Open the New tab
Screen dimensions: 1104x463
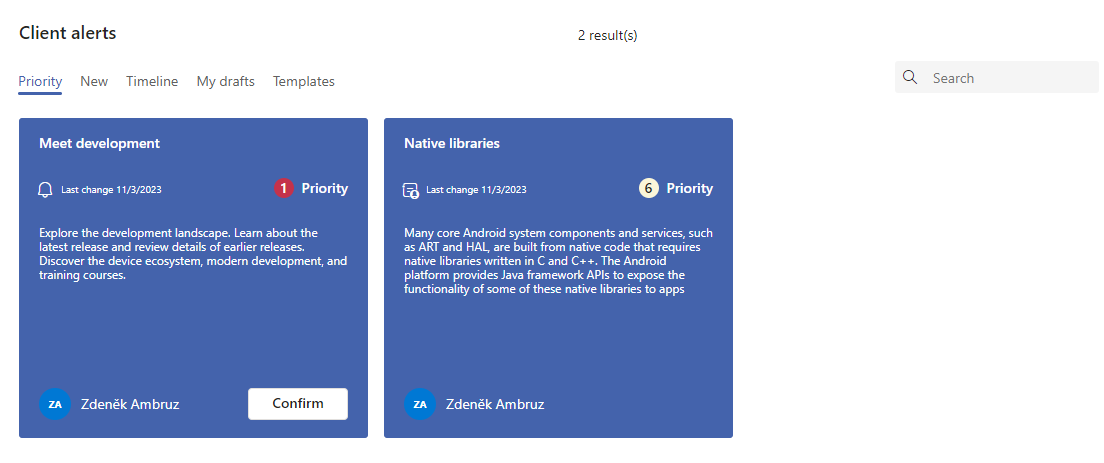(94, 81)
